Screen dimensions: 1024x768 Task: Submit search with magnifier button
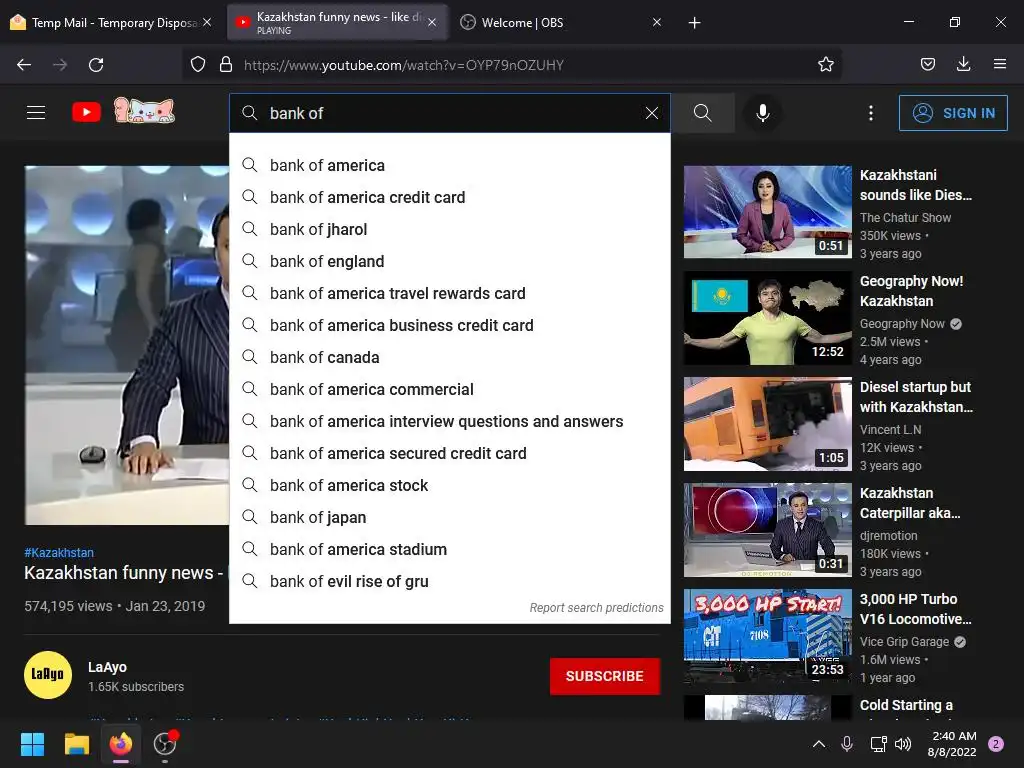pos(703,113)
